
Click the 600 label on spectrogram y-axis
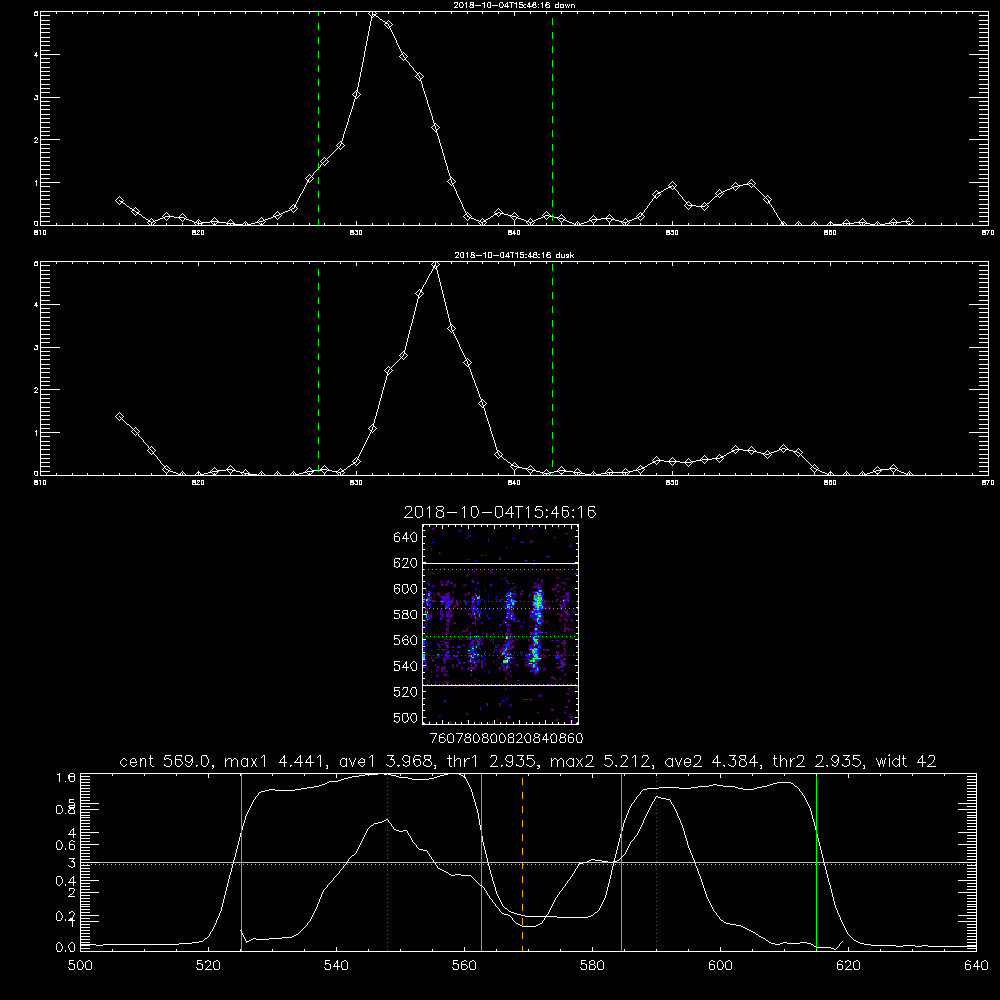click(x=406, y=589)
